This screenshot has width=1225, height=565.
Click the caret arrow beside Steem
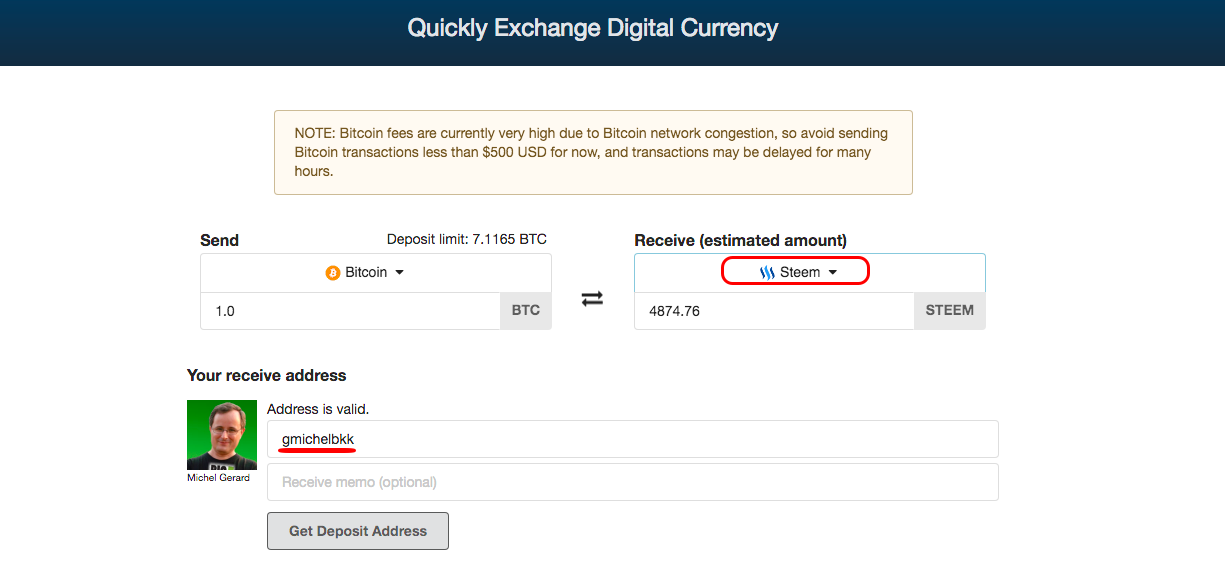pyautogui.click(x=832, y=273)
